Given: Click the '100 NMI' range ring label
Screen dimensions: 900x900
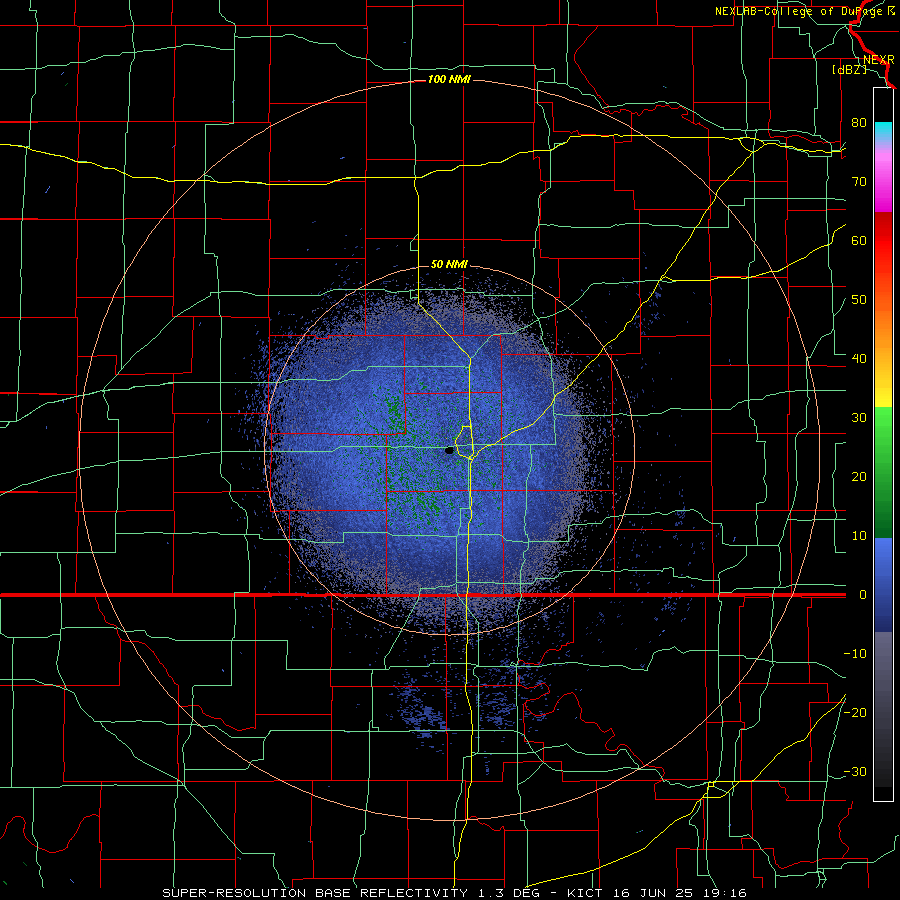Looking at the screenshot, I should coord(449,79).
